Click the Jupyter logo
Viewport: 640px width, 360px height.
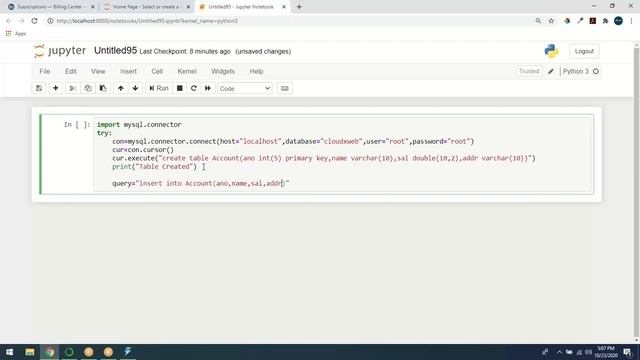[60, 51]
